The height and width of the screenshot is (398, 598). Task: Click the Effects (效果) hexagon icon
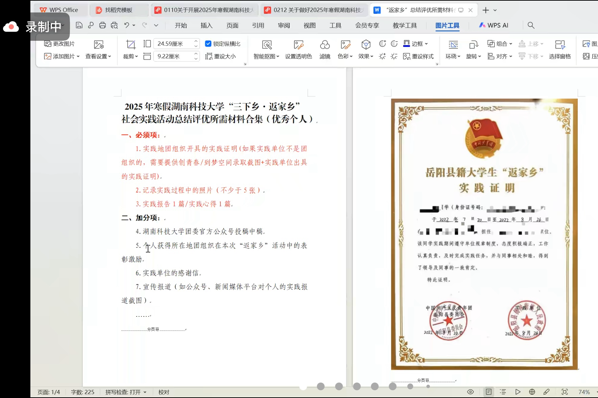pos(366,45)
